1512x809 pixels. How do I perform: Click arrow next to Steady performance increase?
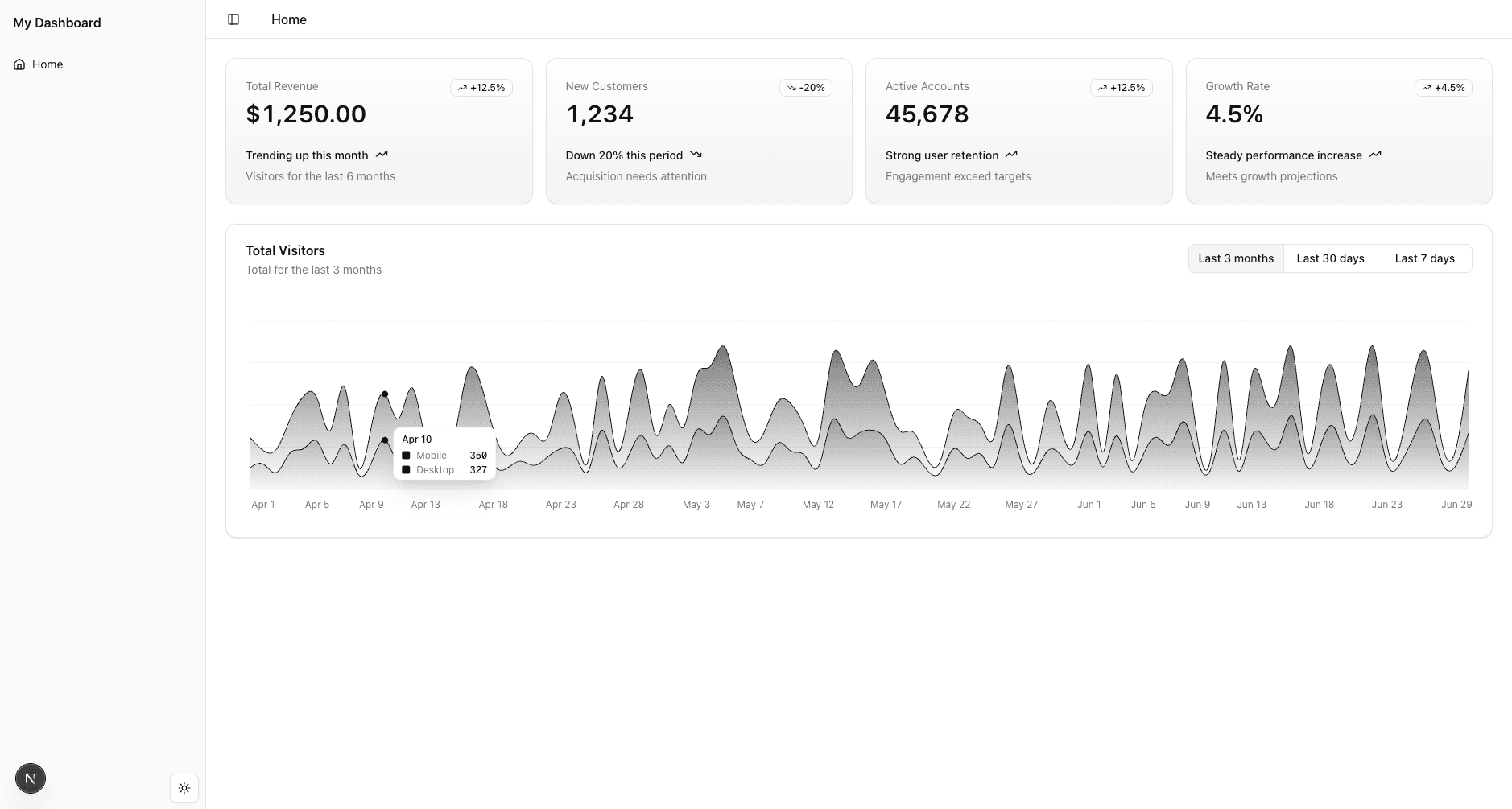click(1375, 155)
